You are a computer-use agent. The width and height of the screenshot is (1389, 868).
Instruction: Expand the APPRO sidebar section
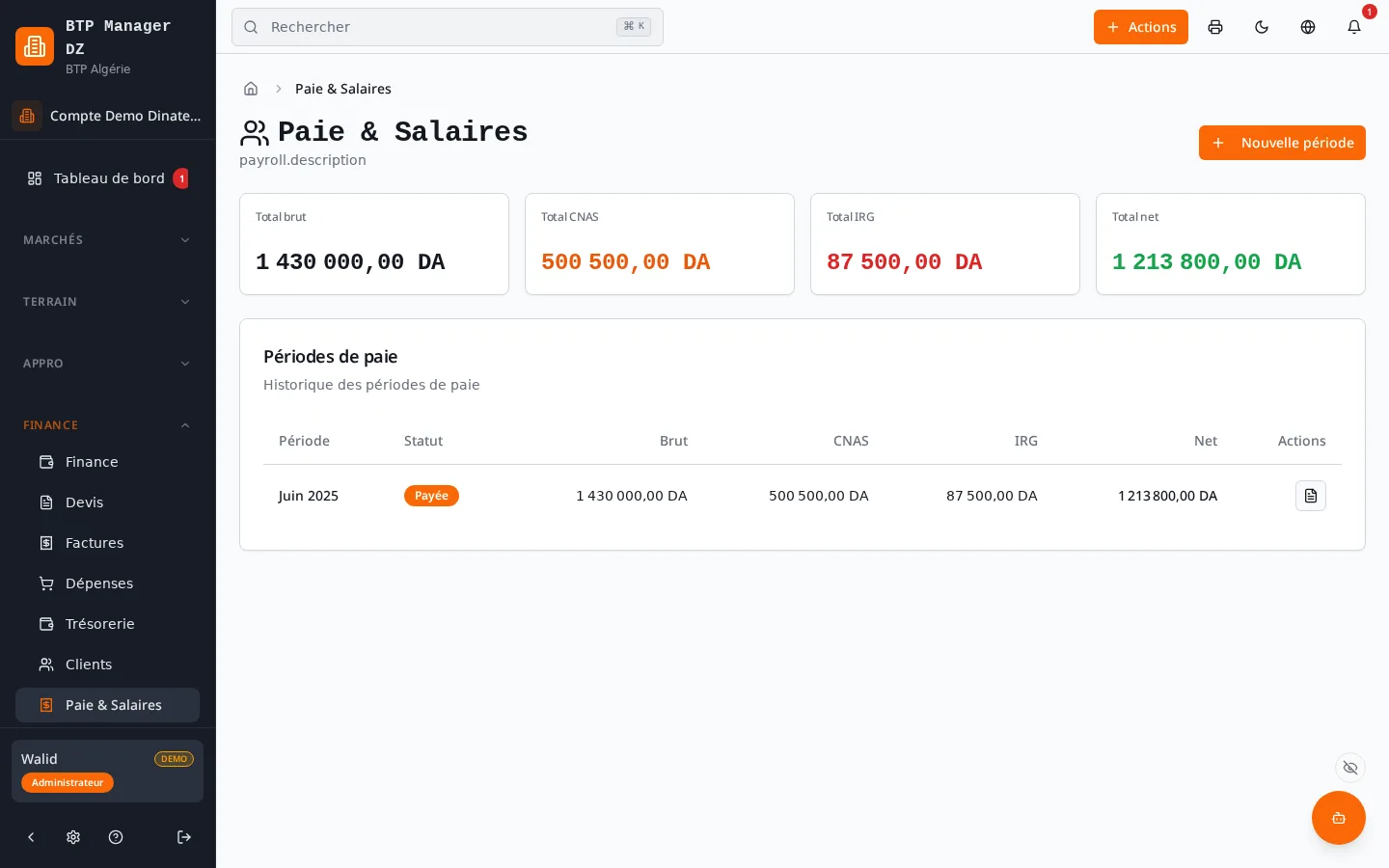(x=107, y=364)
